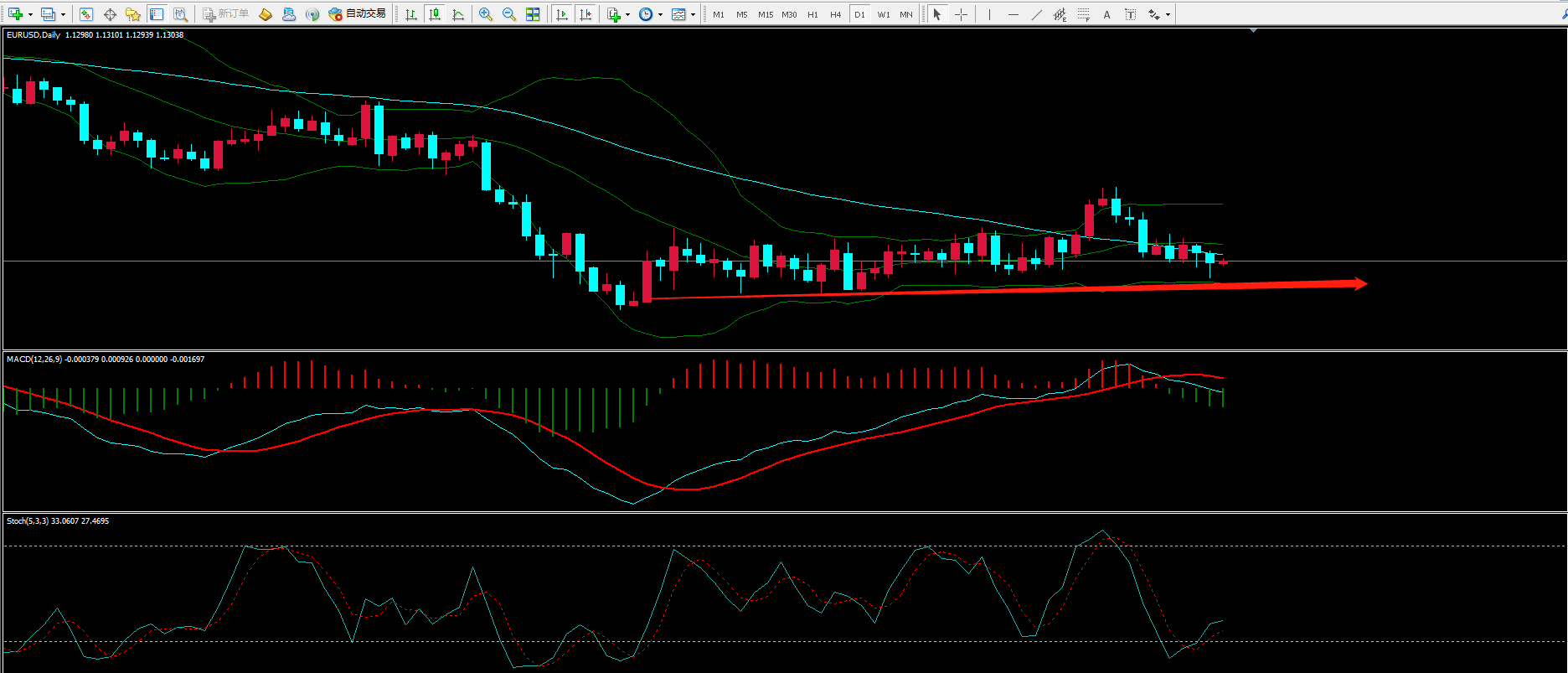Open the Market Watch window icon
Screen dimensions: 1568x673
(x=85, y=14)
